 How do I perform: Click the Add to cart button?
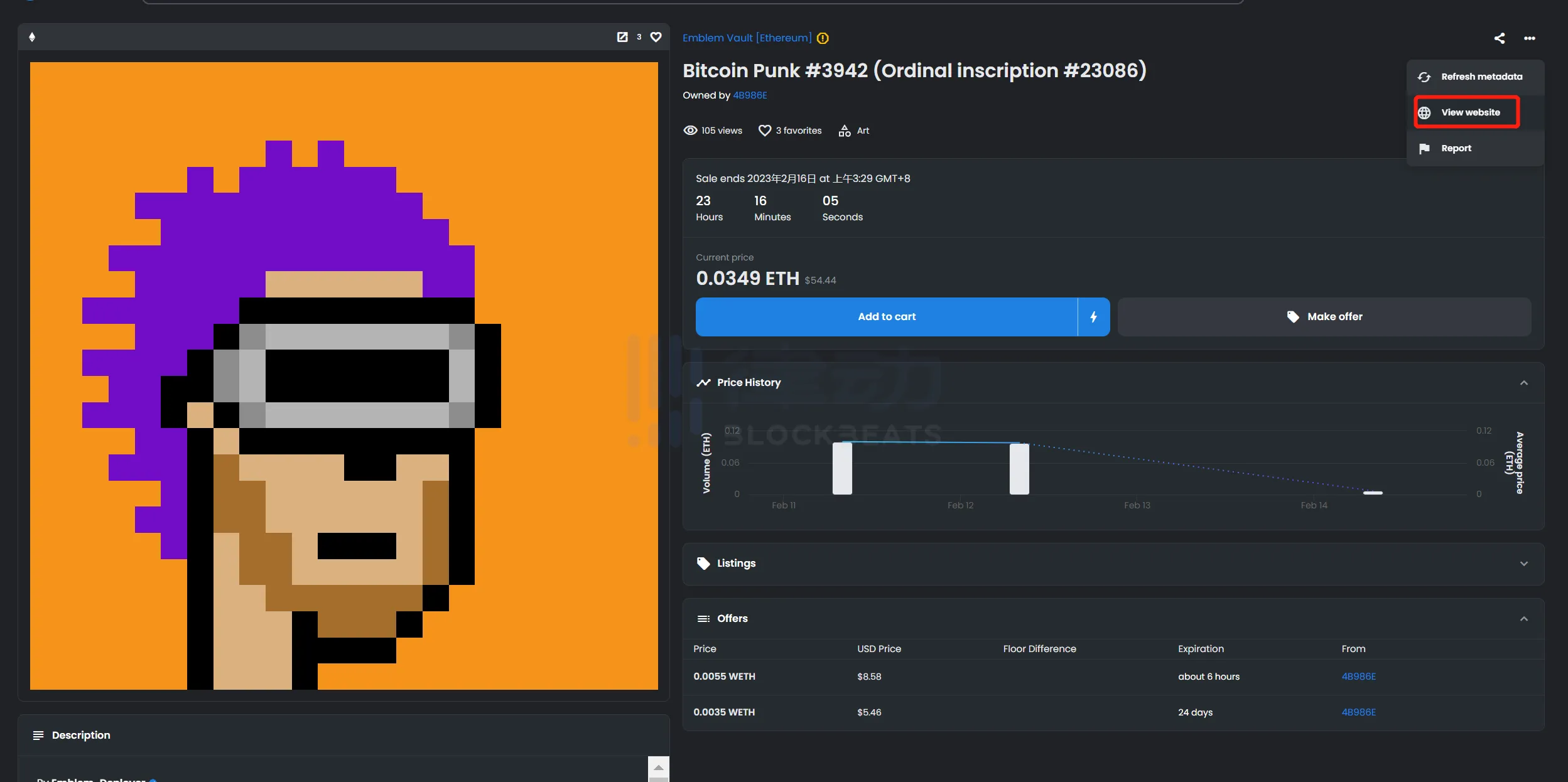tap(886, 317)
